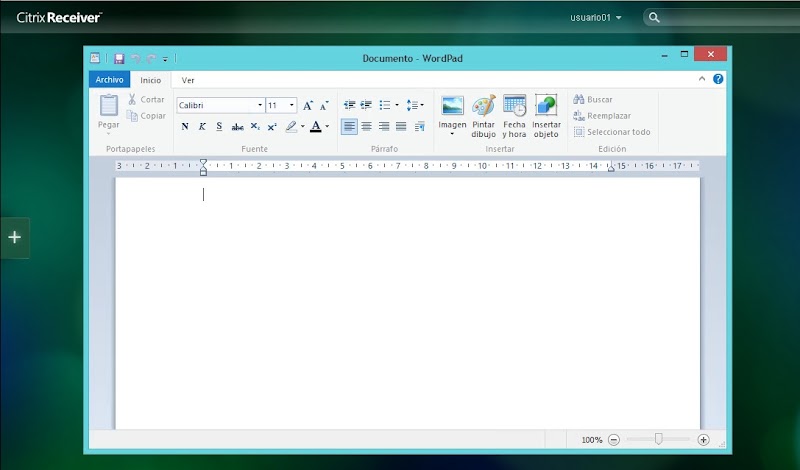Viewport: 800px width, 470px height.
Task: Click in the blank document page
Action: point(407,303)
